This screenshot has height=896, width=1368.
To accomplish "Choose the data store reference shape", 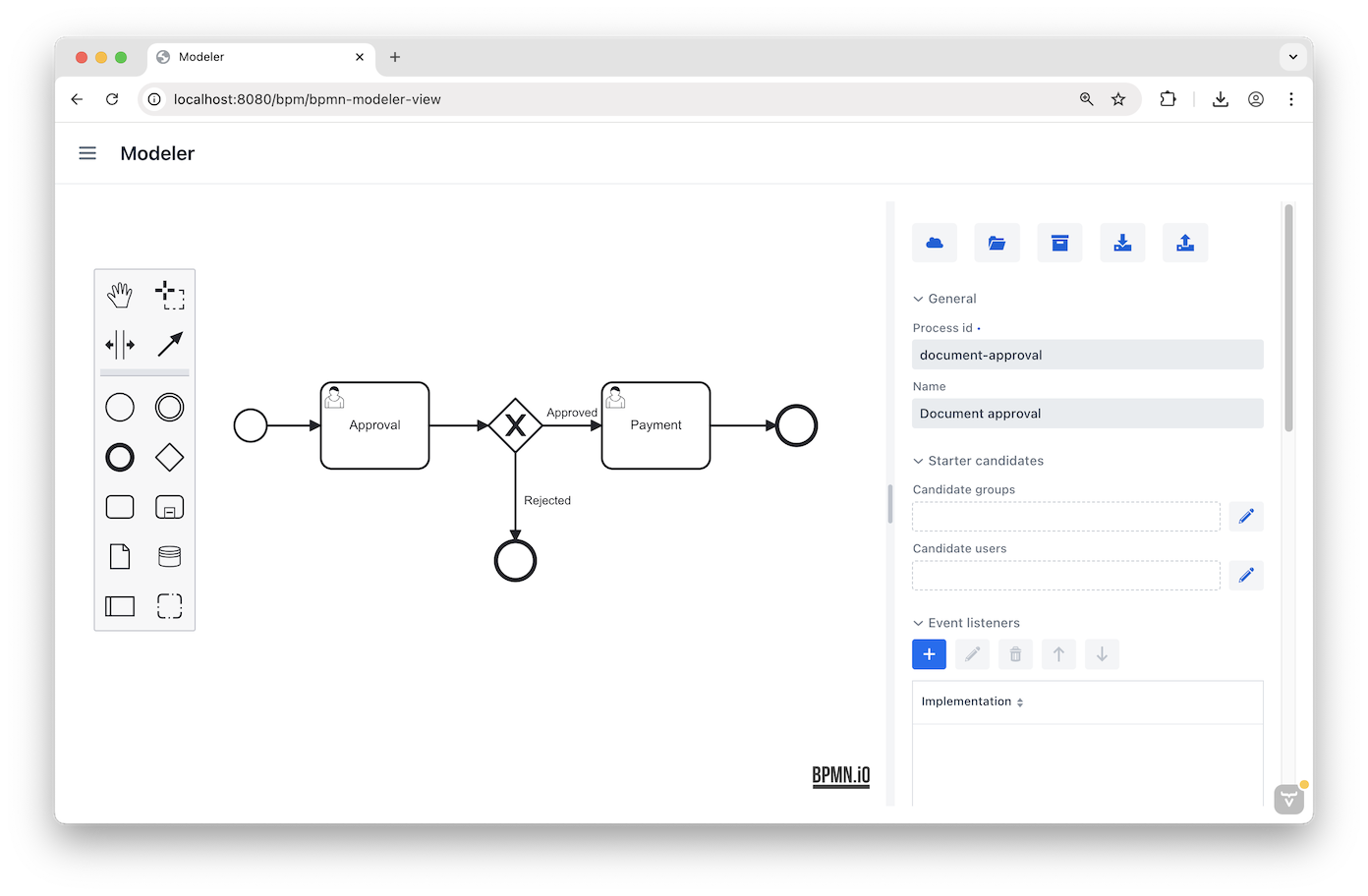I will click(169, 557).
